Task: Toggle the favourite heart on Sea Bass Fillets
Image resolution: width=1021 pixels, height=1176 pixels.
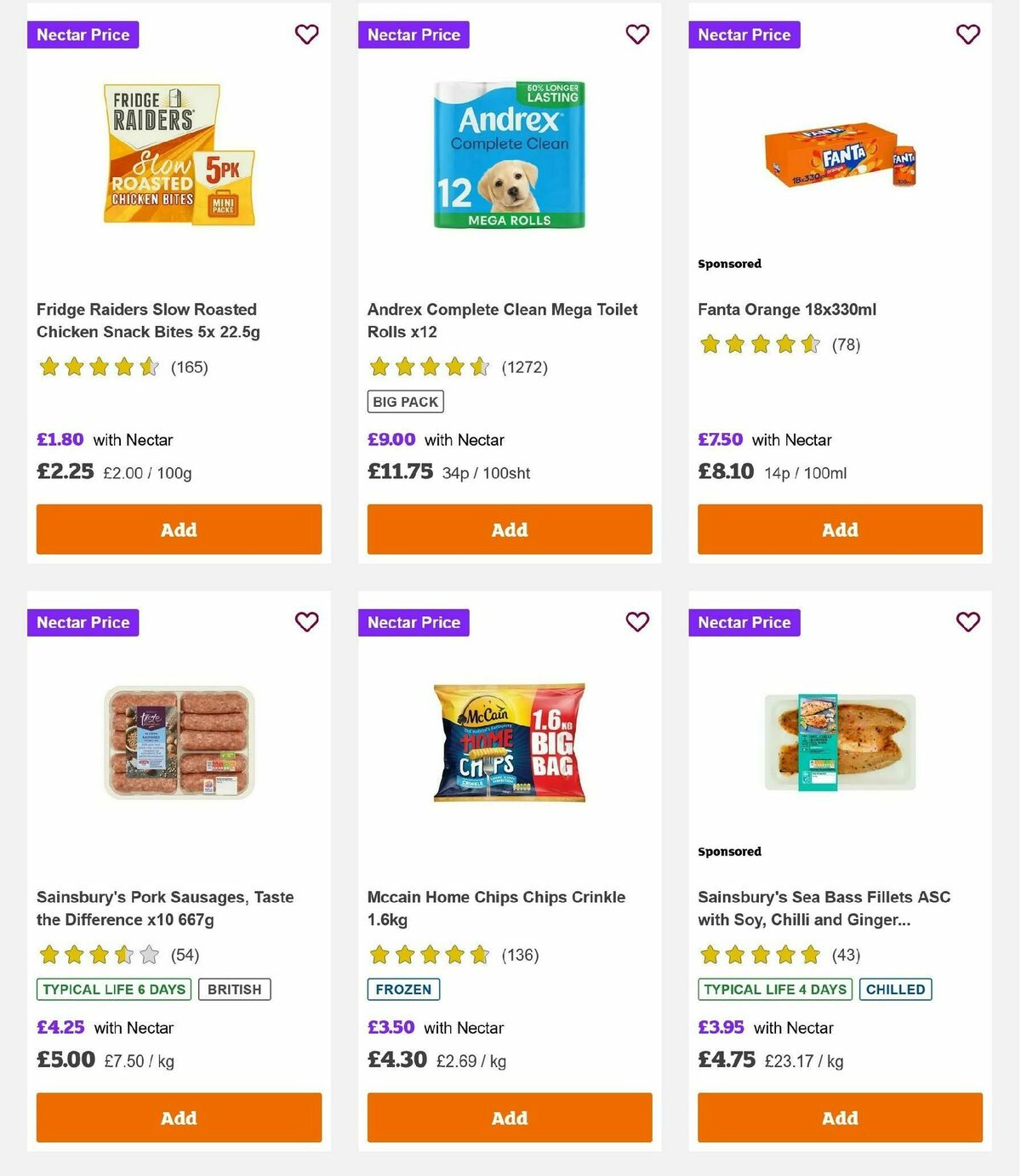Action: [967, 622]
